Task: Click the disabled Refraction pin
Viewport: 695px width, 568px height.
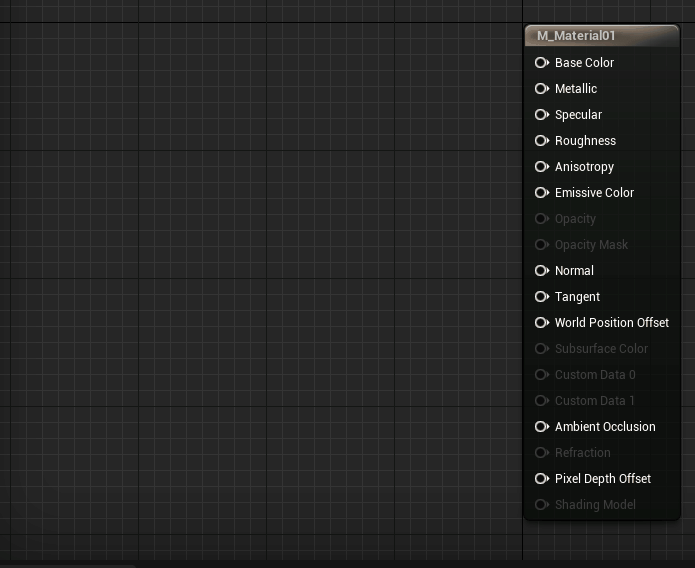Action: (x=542, y=453)
